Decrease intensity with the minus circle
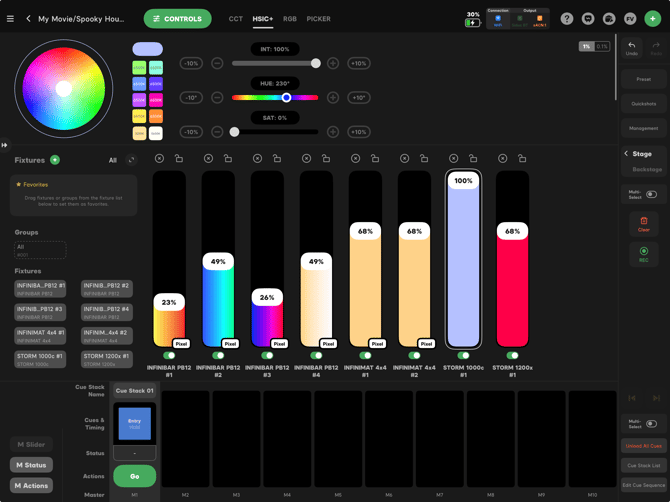 point(217,64)
